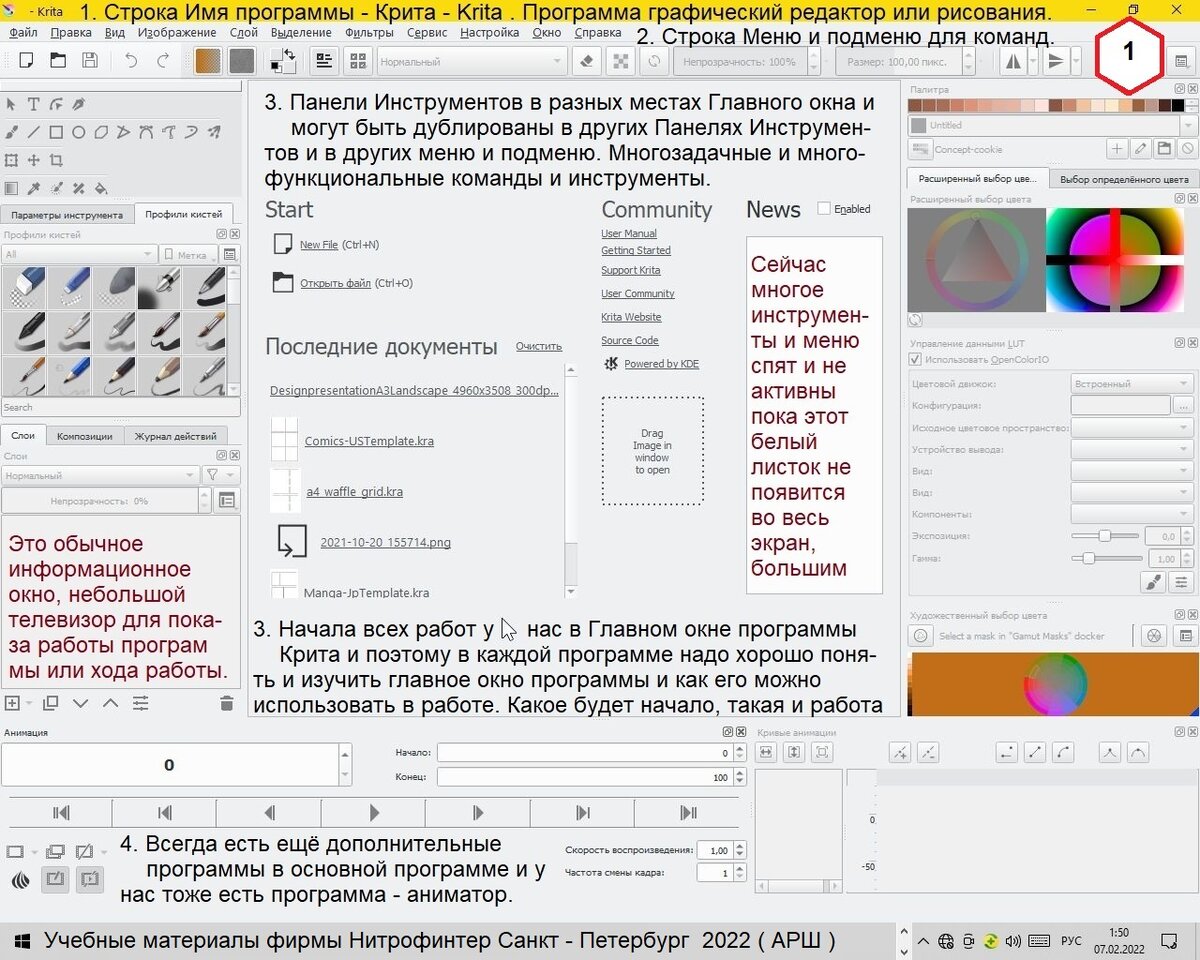The height and width of the screenshot is (960, 1200).
Task: Adjust the Гамма slider
Action: point(1106,558)
